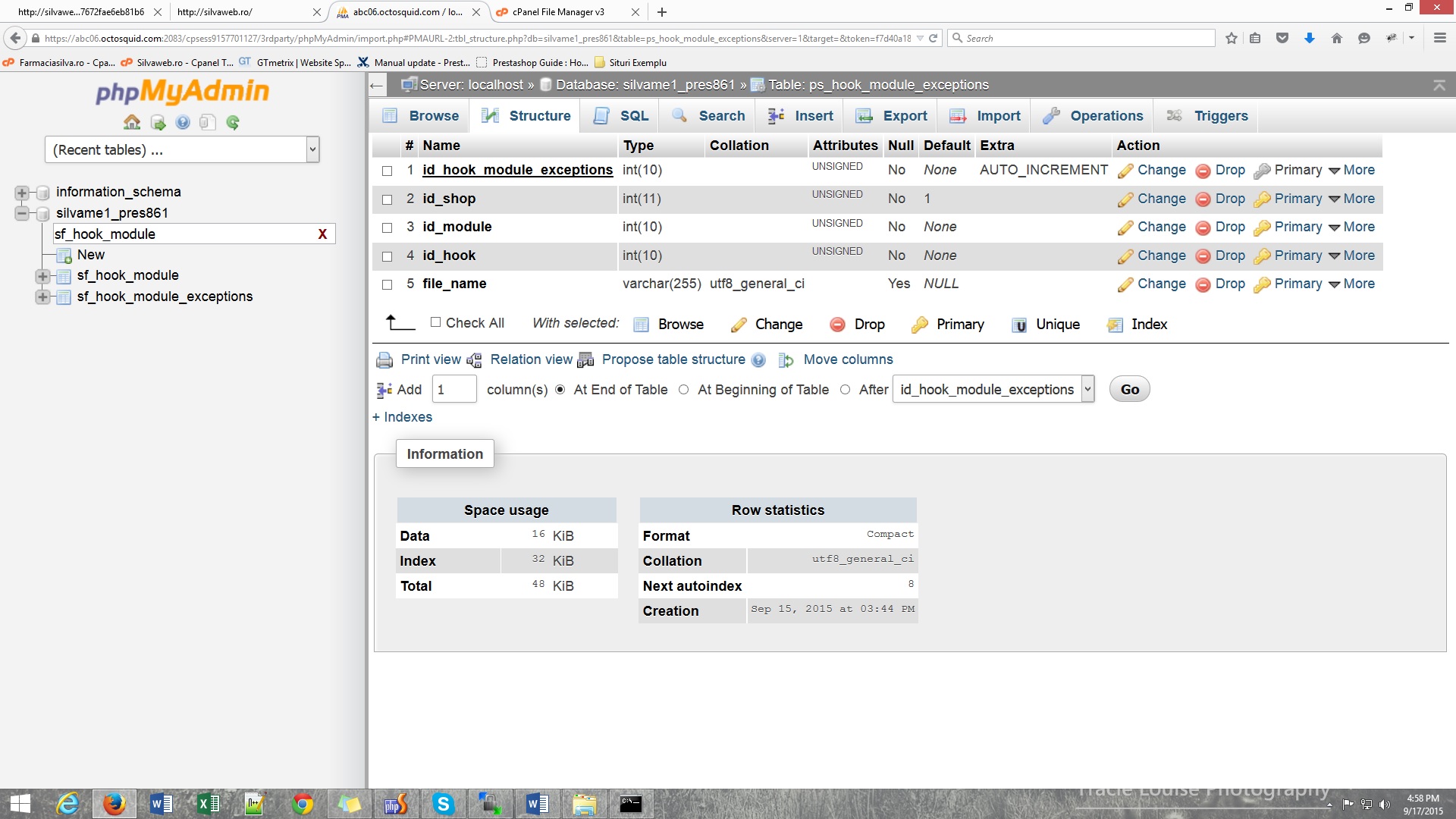Open More menu for id_shop row

(x=1351, y=199)
